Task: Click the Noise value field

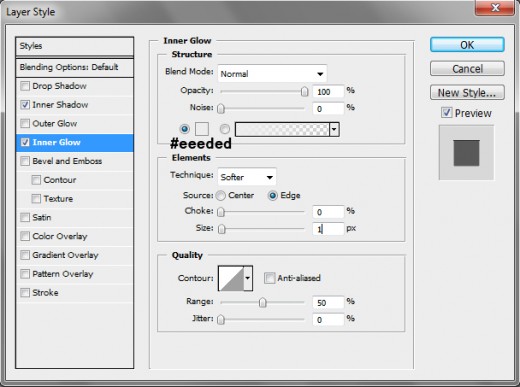Action: (x=328, y=109)
